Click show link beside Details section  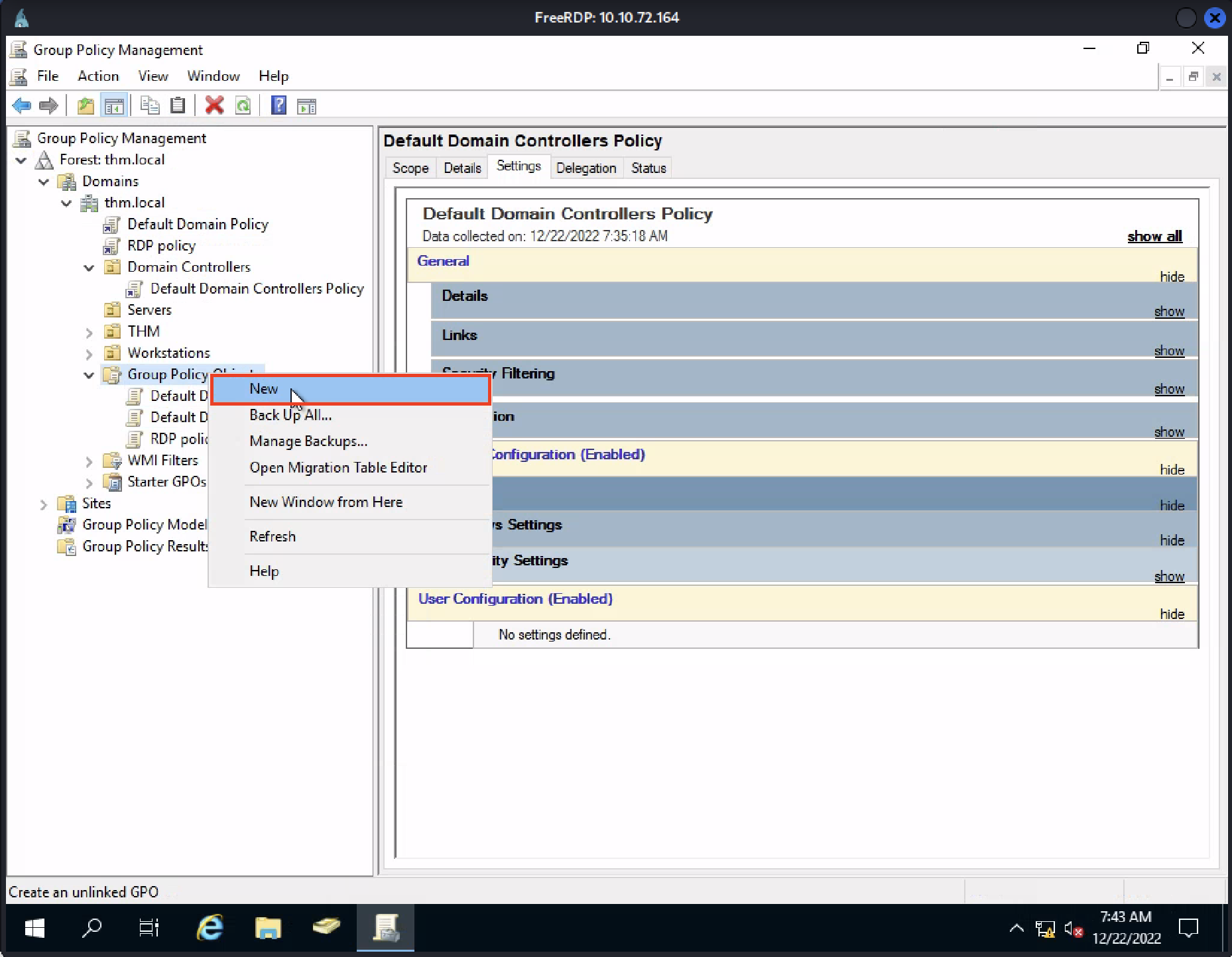(1169, 311)
